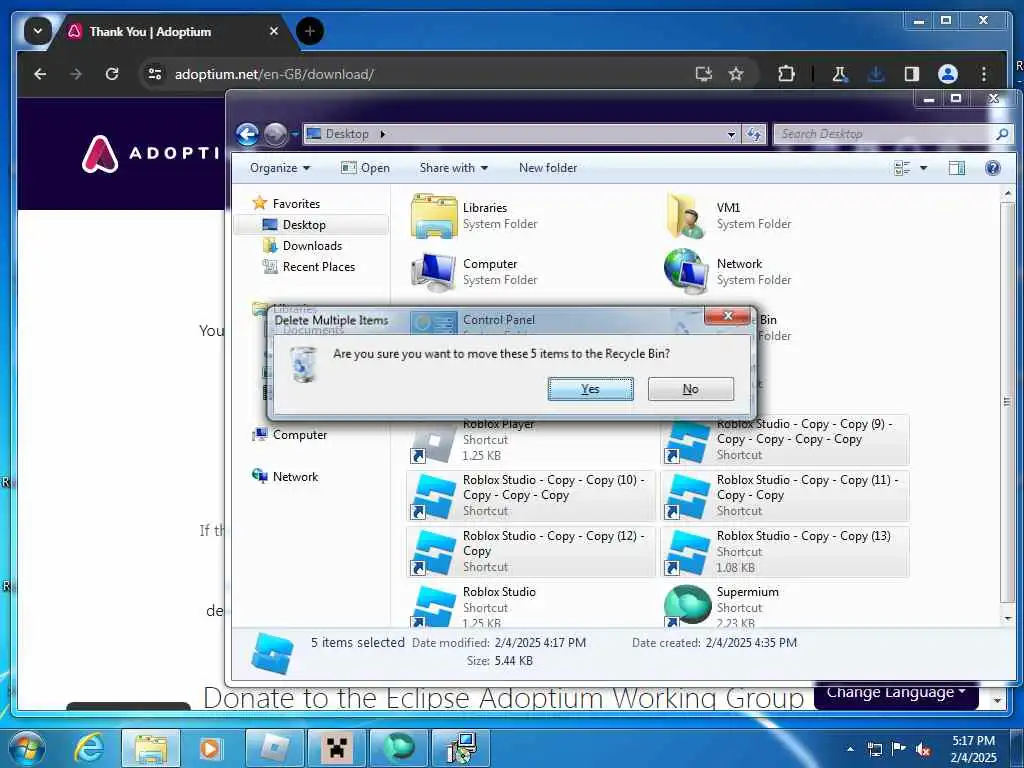Toggle browser side panel icon
The height and width of the screenshot is (768, 1024).
[x=912, y=74]
